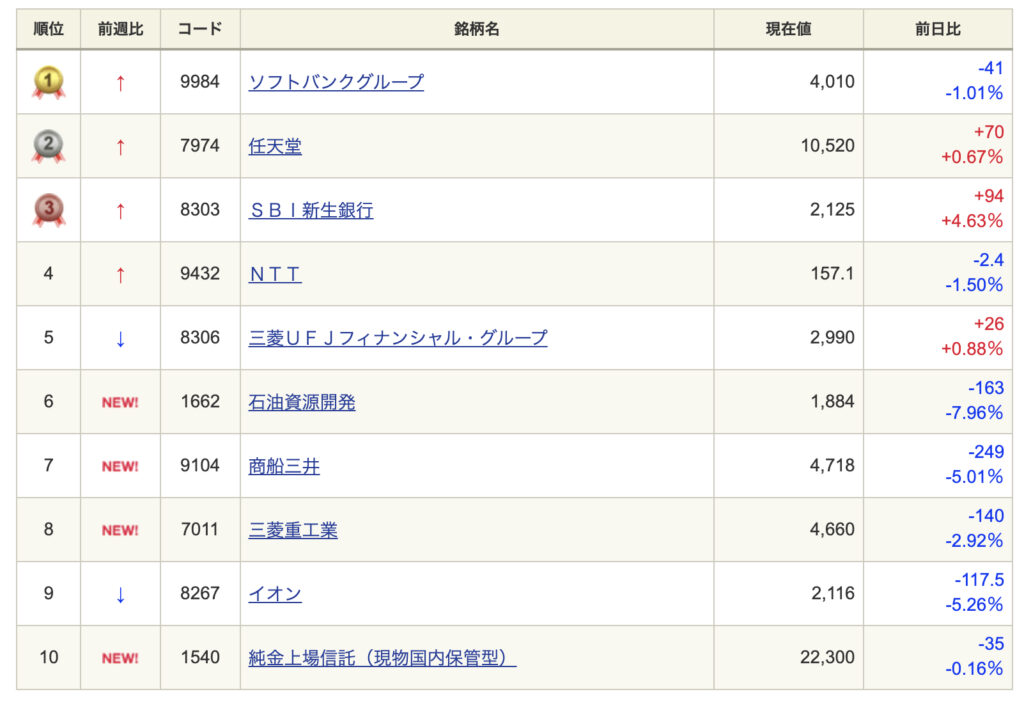Click the red up arrow in NTT row
Screen dimensions: 1024x701
pos(120,275)
